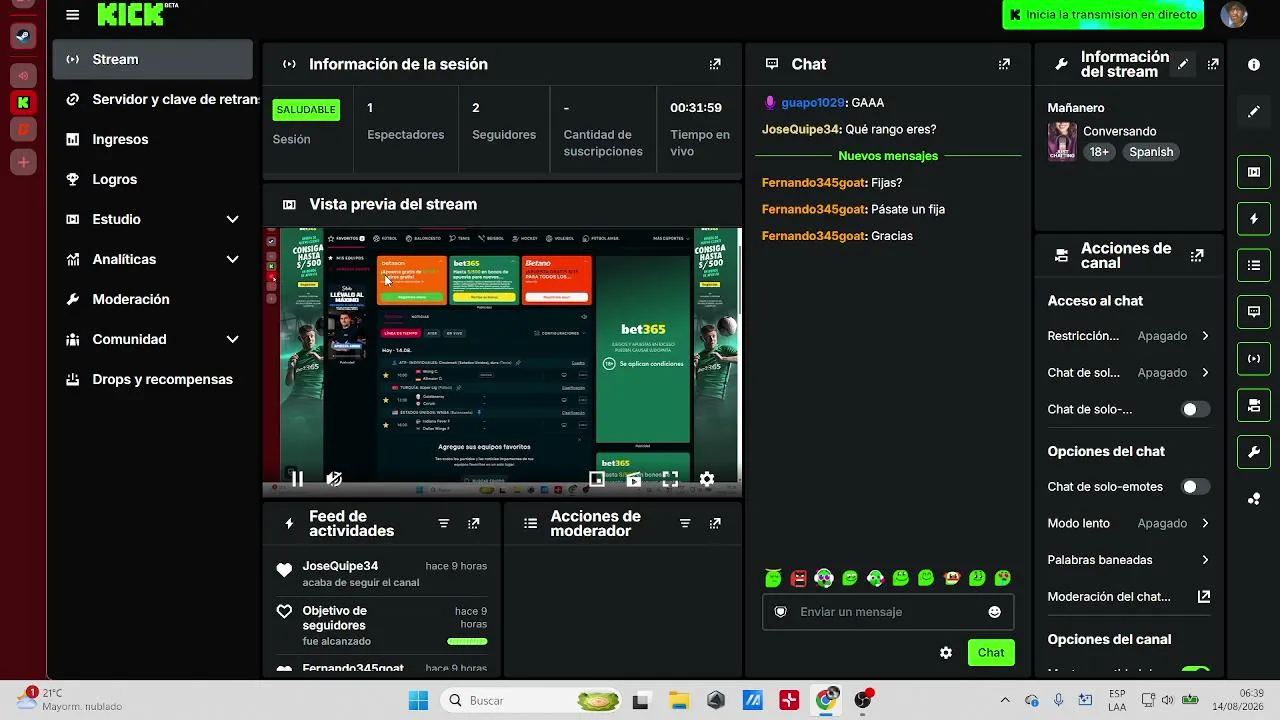Toggle the Chat de solo-... switch under Acceso al chat
This screenshot has width=1280, height=720.
pyautogui.click(x=1195, y=409)
